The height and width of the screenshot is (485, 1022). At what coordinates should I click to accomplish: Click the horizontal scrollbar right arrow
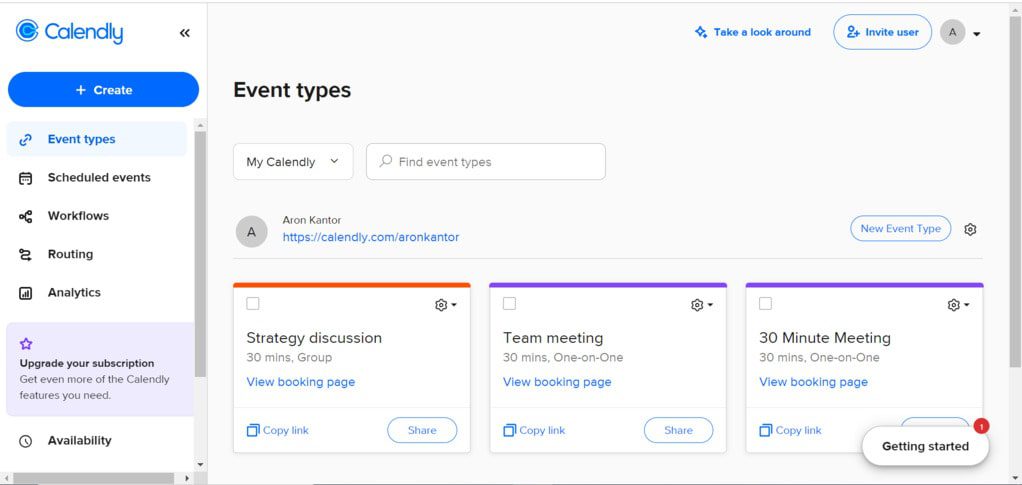(187, 479)
